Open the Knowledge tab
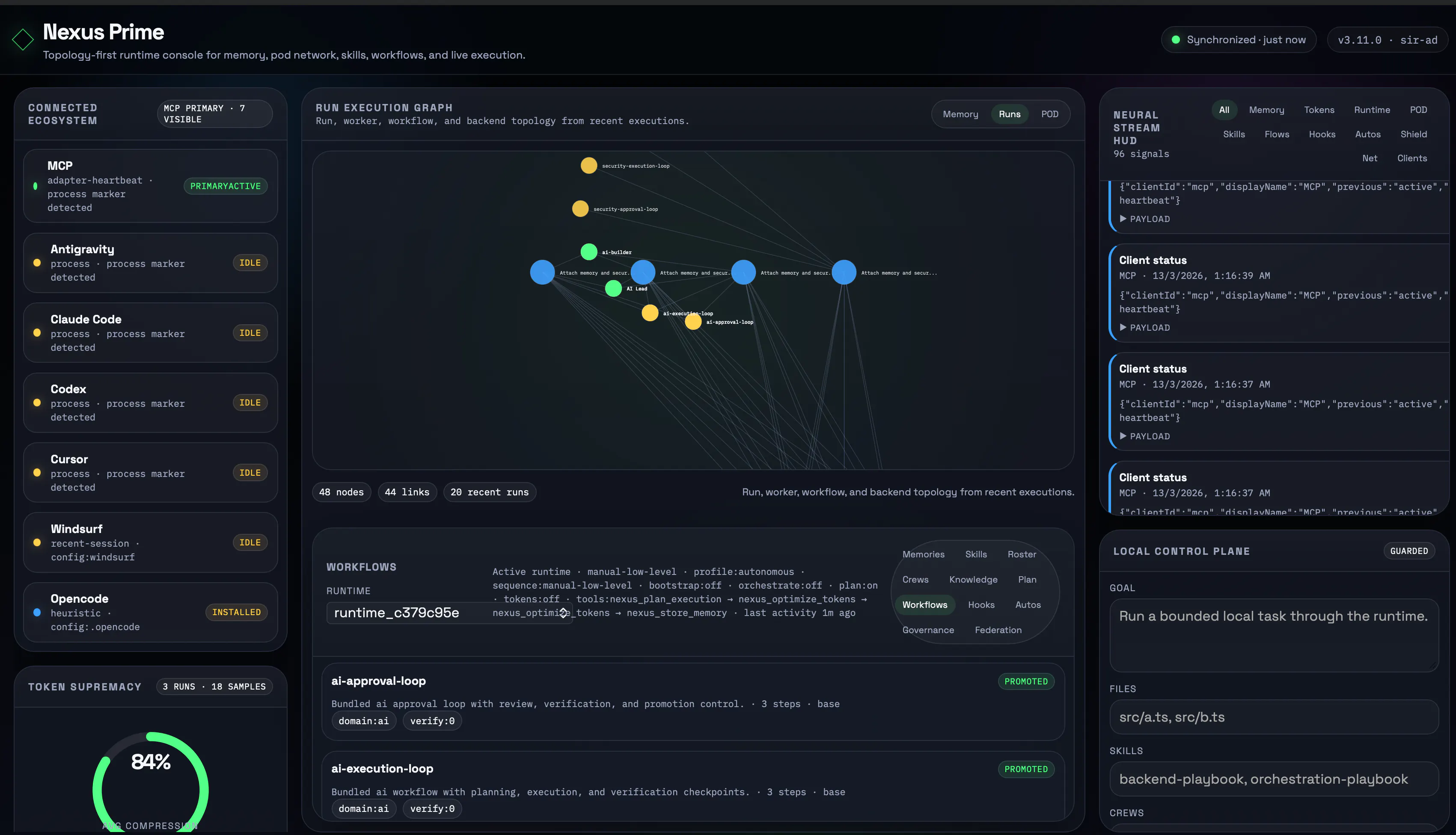Screen dimensions: 1456x835 click(x=973, y=580)
